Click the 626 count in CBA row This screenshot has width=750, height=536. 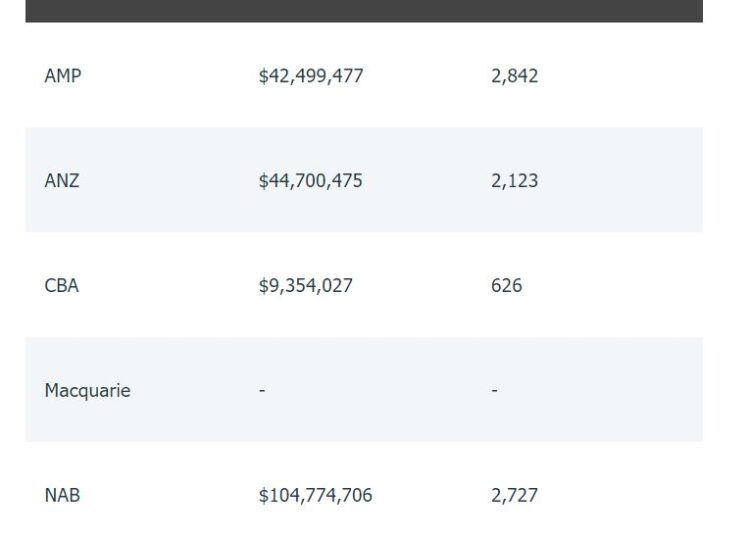click(506, 286)
